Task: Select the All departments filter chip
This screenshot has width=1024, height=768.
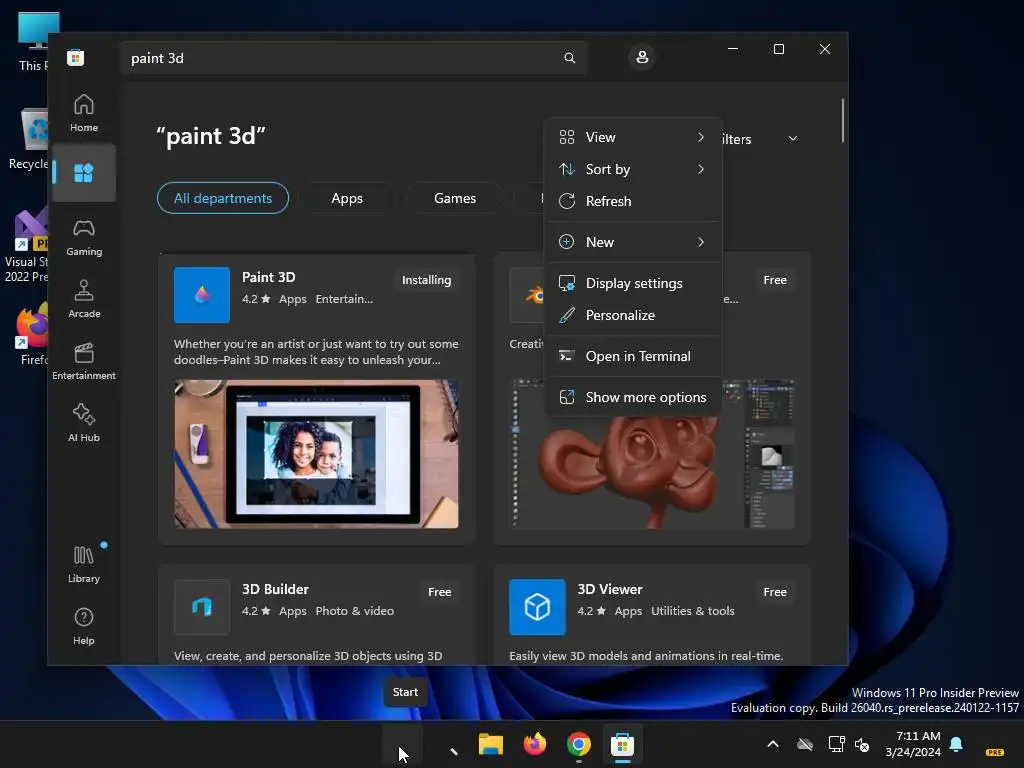Action: point(223,198)
